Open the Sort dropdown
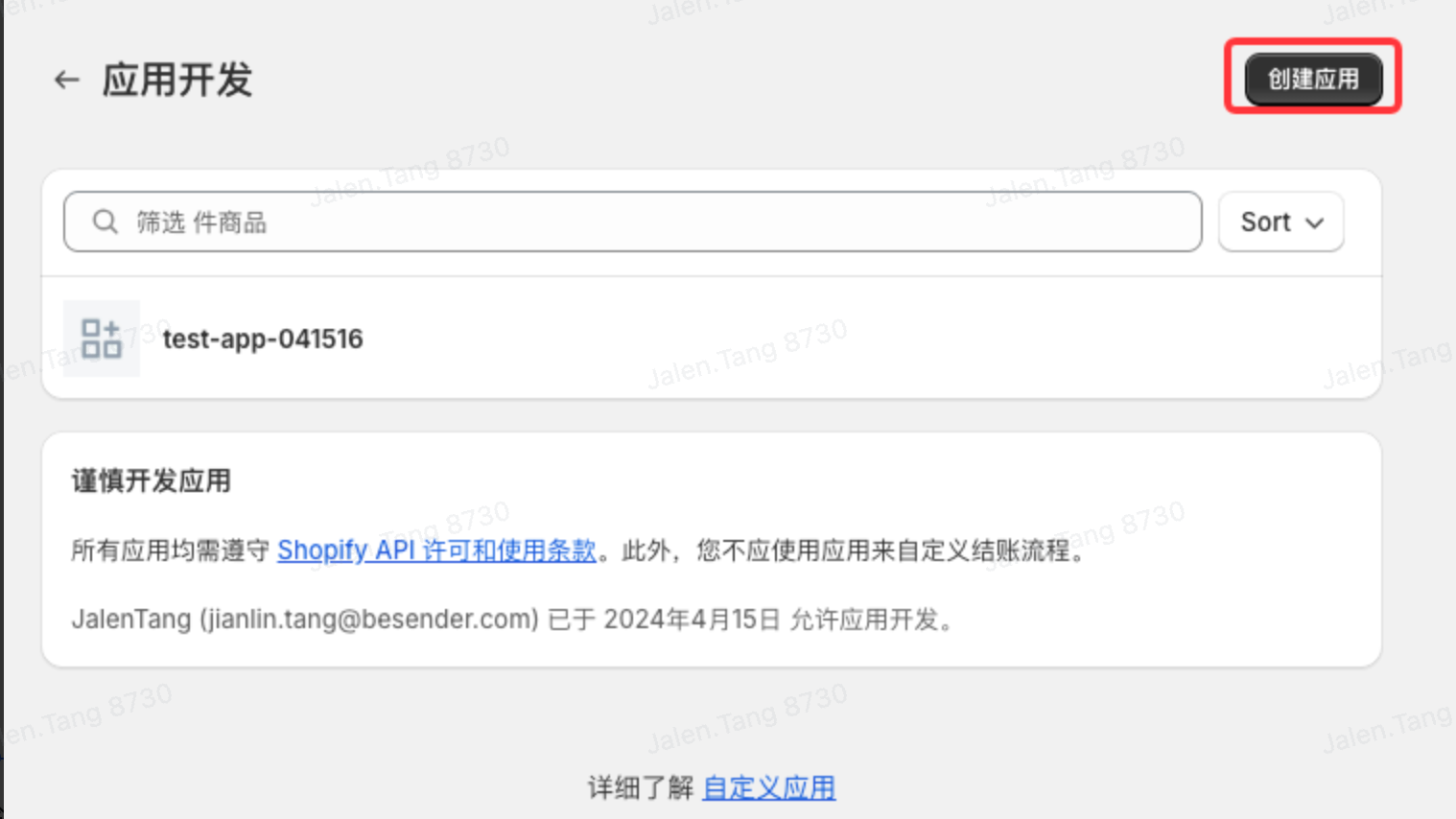 1280,222
